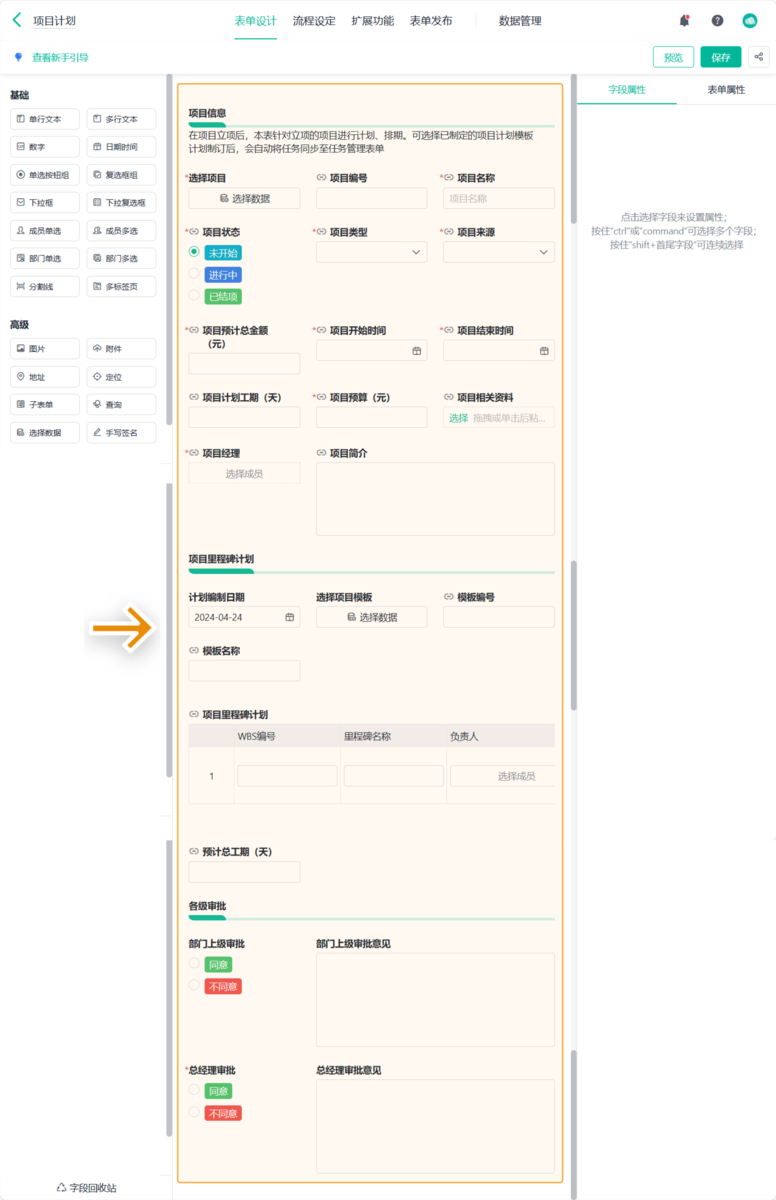Click the 选择 link in 项目相关资料
Screen dimensions: 776x1200
coord(458,418)
